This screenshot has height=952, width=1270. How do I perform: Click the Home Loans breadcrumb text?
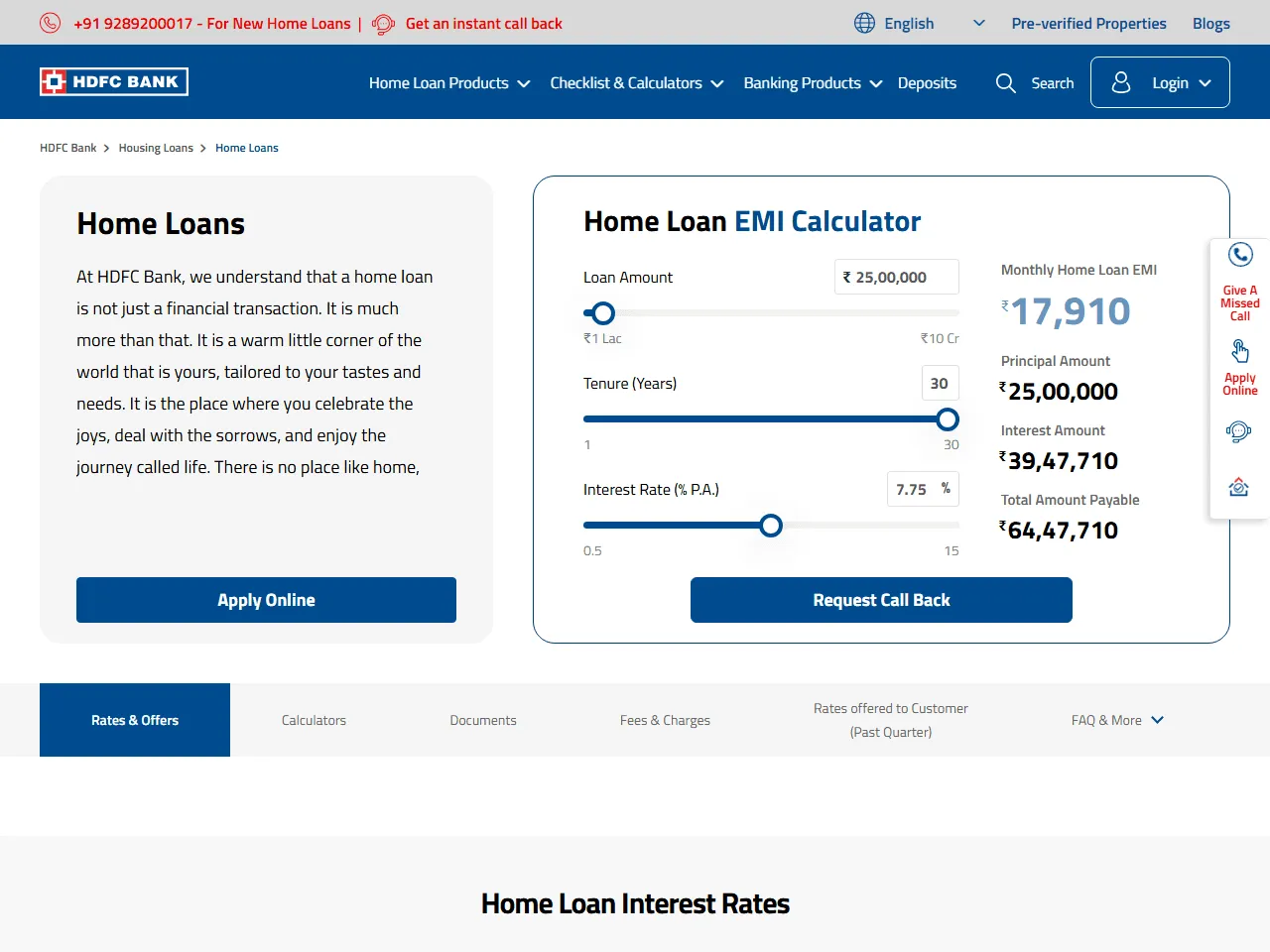click(x=247, y=148)
